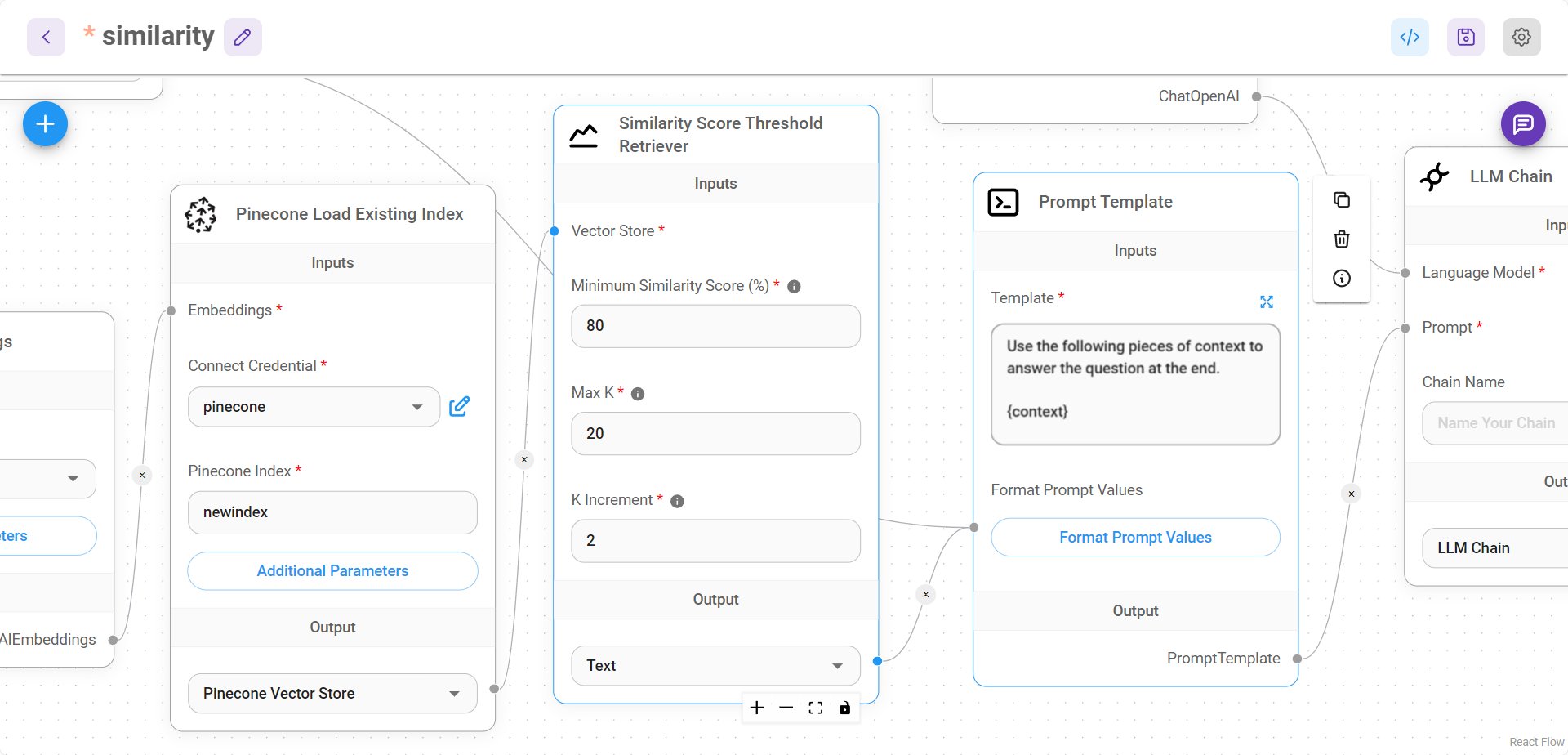
Task: Add a new node with the blue plus button
Action: [45, 124]
